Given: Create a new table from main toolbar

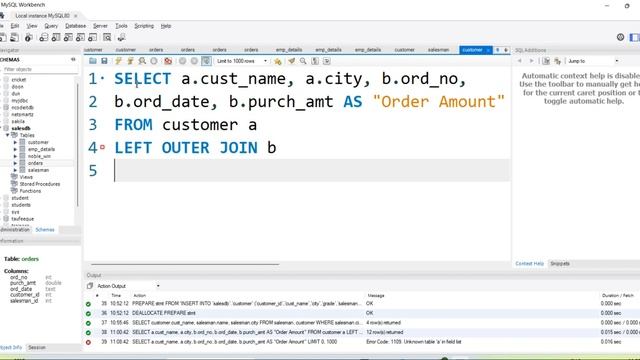Looking at the screenshot, I should coord(56,38).
